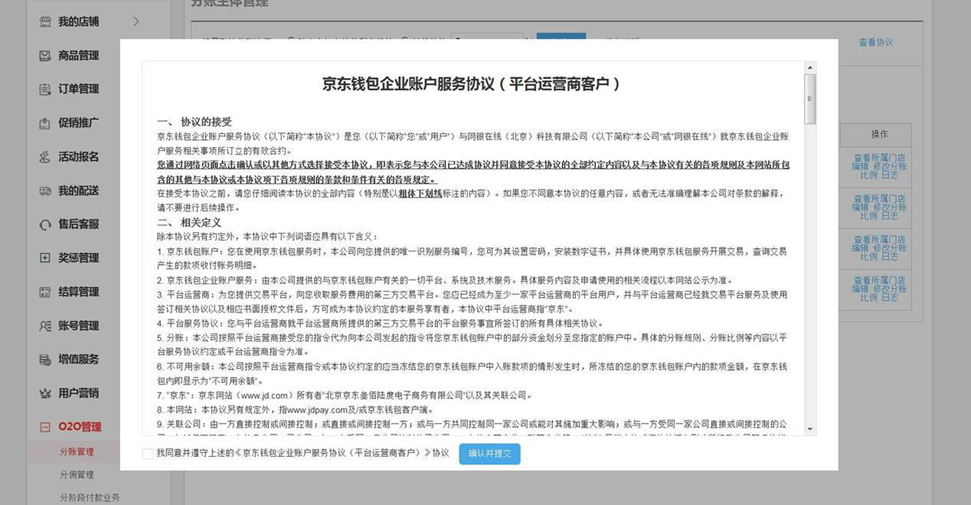
Task: Open the 用户营销 menu label
Action: 79,393
